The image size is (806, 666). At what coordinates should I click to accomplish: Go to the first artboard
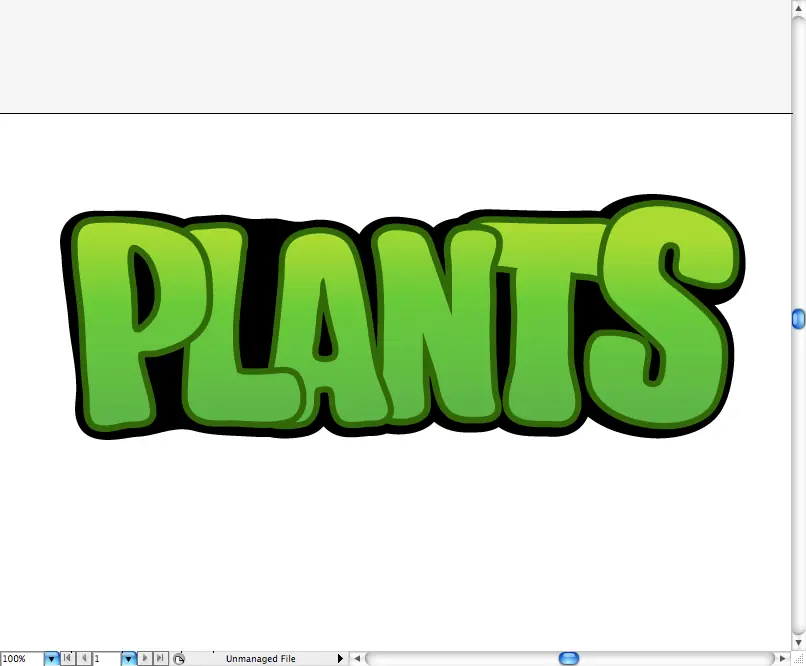coord(67,658)
